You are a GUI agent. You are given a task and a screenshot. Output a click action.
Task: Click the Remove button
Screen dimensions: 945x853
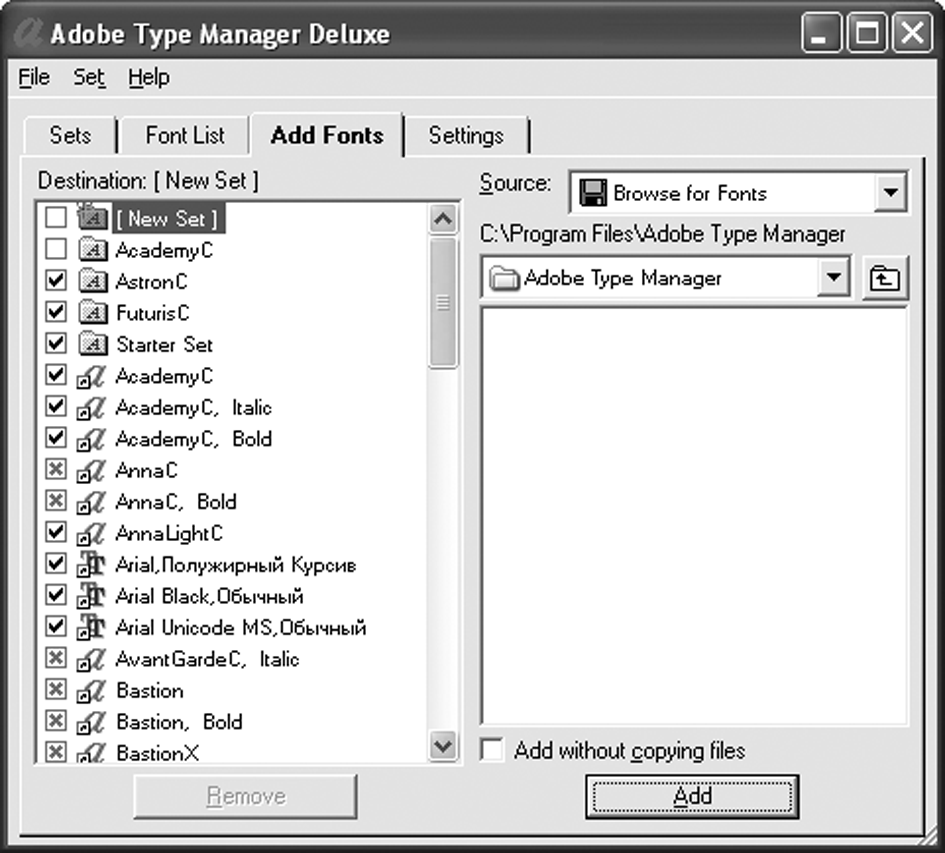click(x=246, y=796)
